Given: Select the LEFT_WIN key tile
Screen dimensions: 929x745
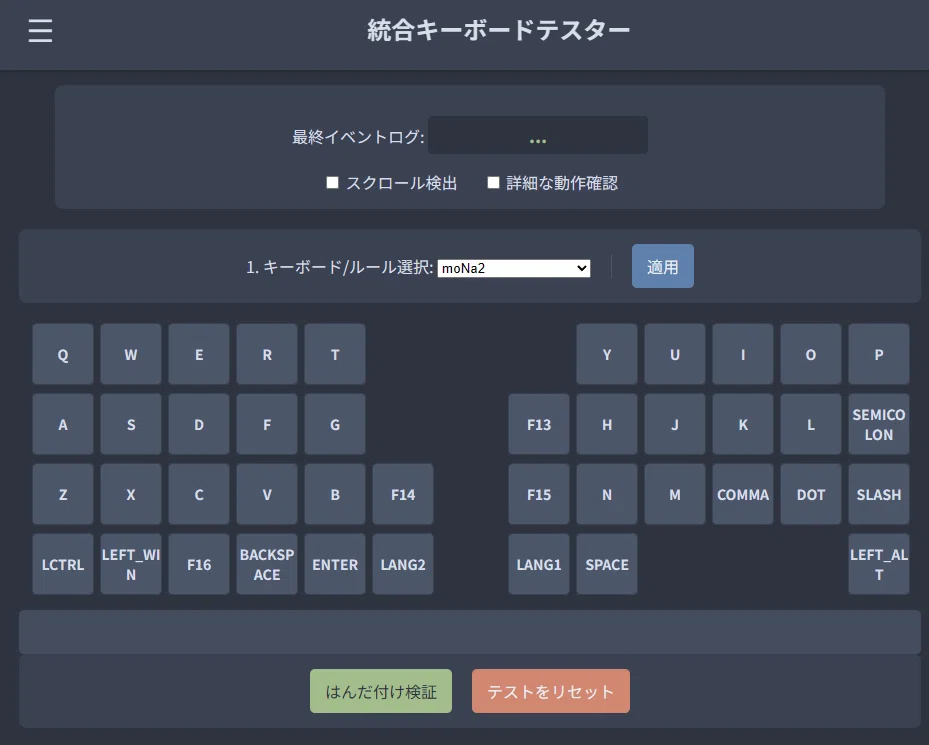Looking at the screenshot, I should [131, 564].
